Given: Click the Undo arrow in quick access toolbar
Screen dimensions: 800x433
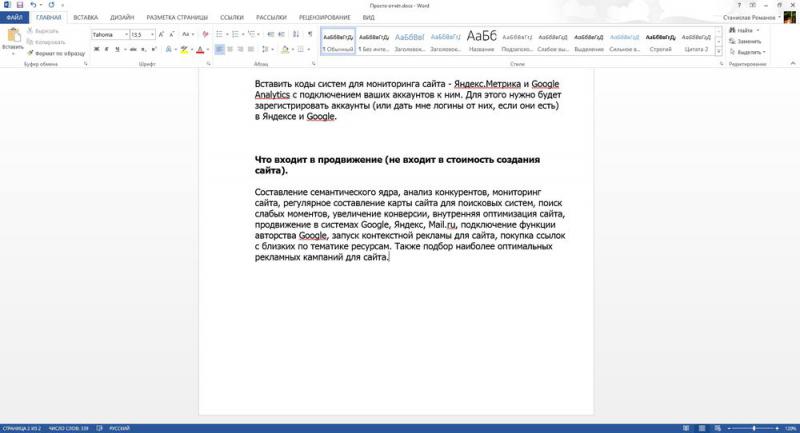Looking at the screenshot, I should (x=33, y=5).
